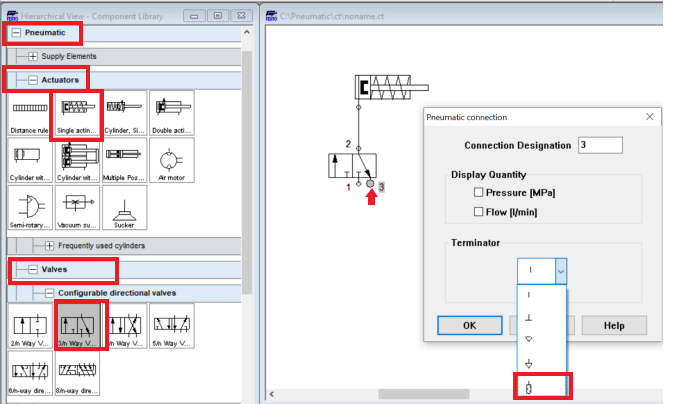Pick the Double acting cylinder component
This screenshot has width=677, height=404.
point(170,113)
